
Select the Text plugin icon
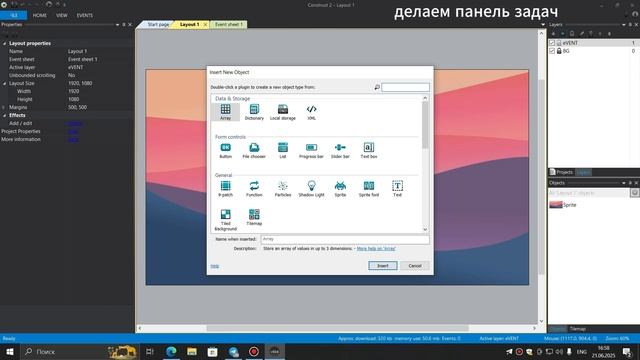click(x=397, y=186)
